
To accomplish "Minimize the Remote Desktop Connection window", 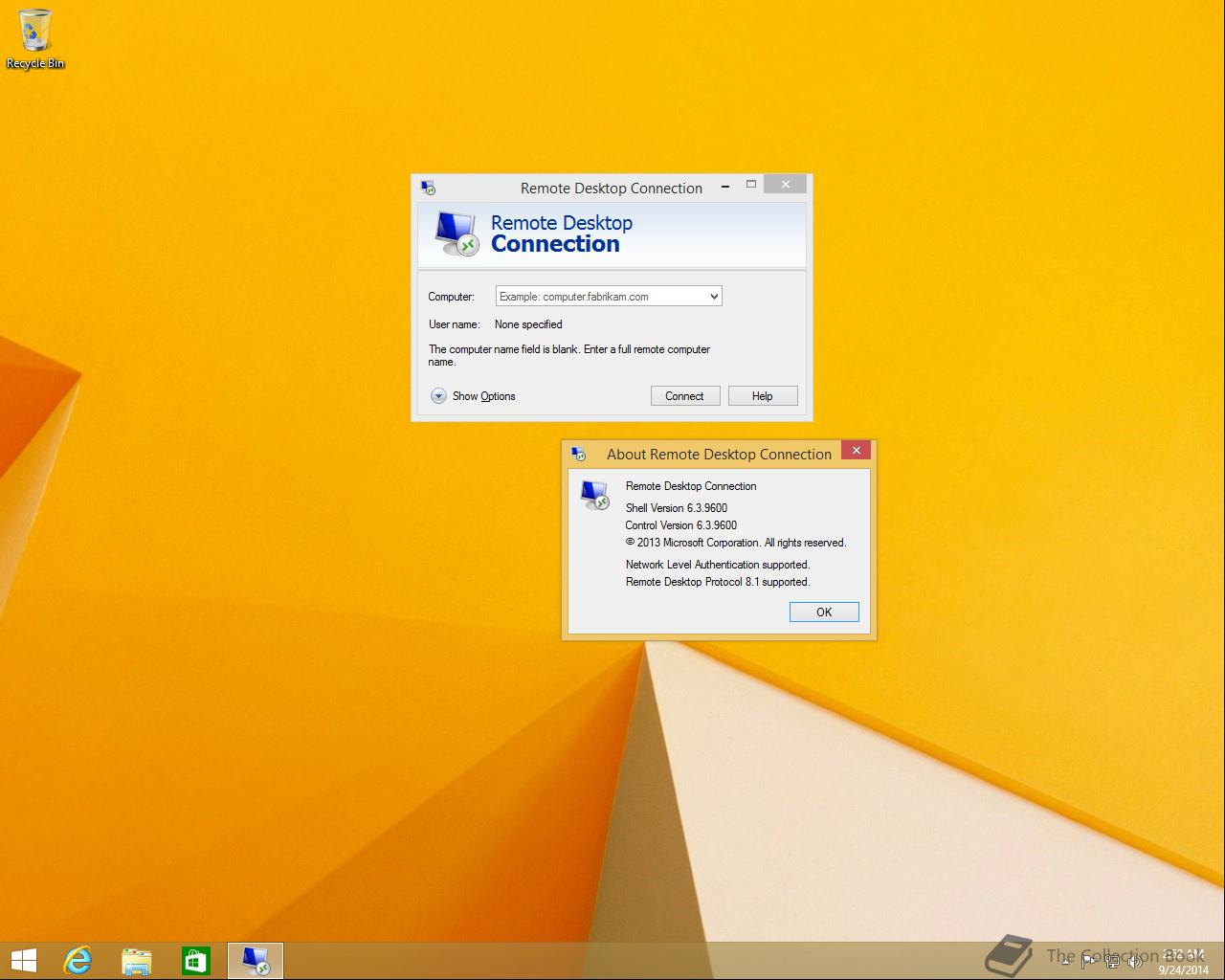I will tap(725, 186).
